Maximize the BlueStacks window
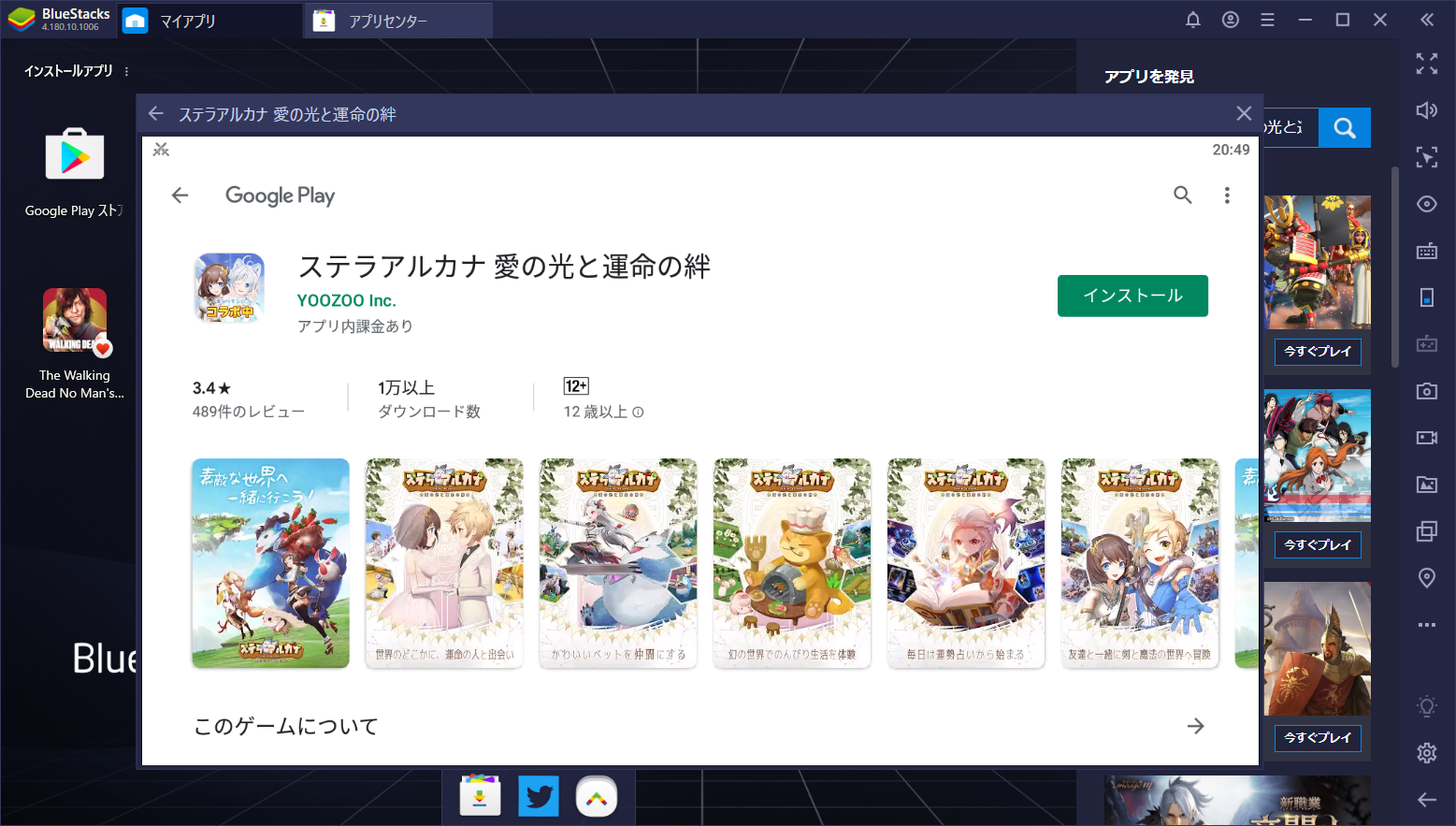The width and height of the screenshot is (1456, 826). point(1343,20)
